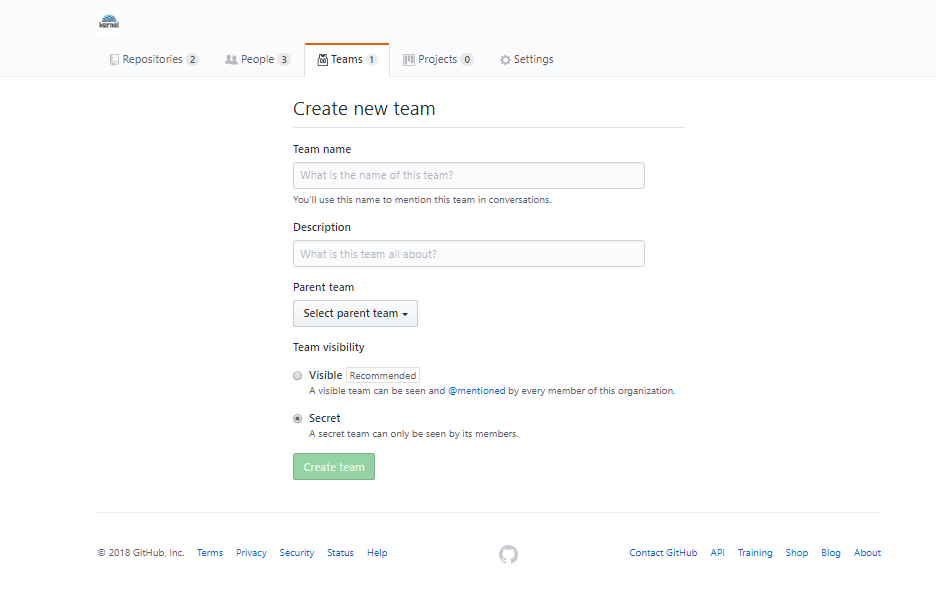Open the Status link in footer
Image resolution: width=936 pixels, height=606 pixels.
[340, 553]
